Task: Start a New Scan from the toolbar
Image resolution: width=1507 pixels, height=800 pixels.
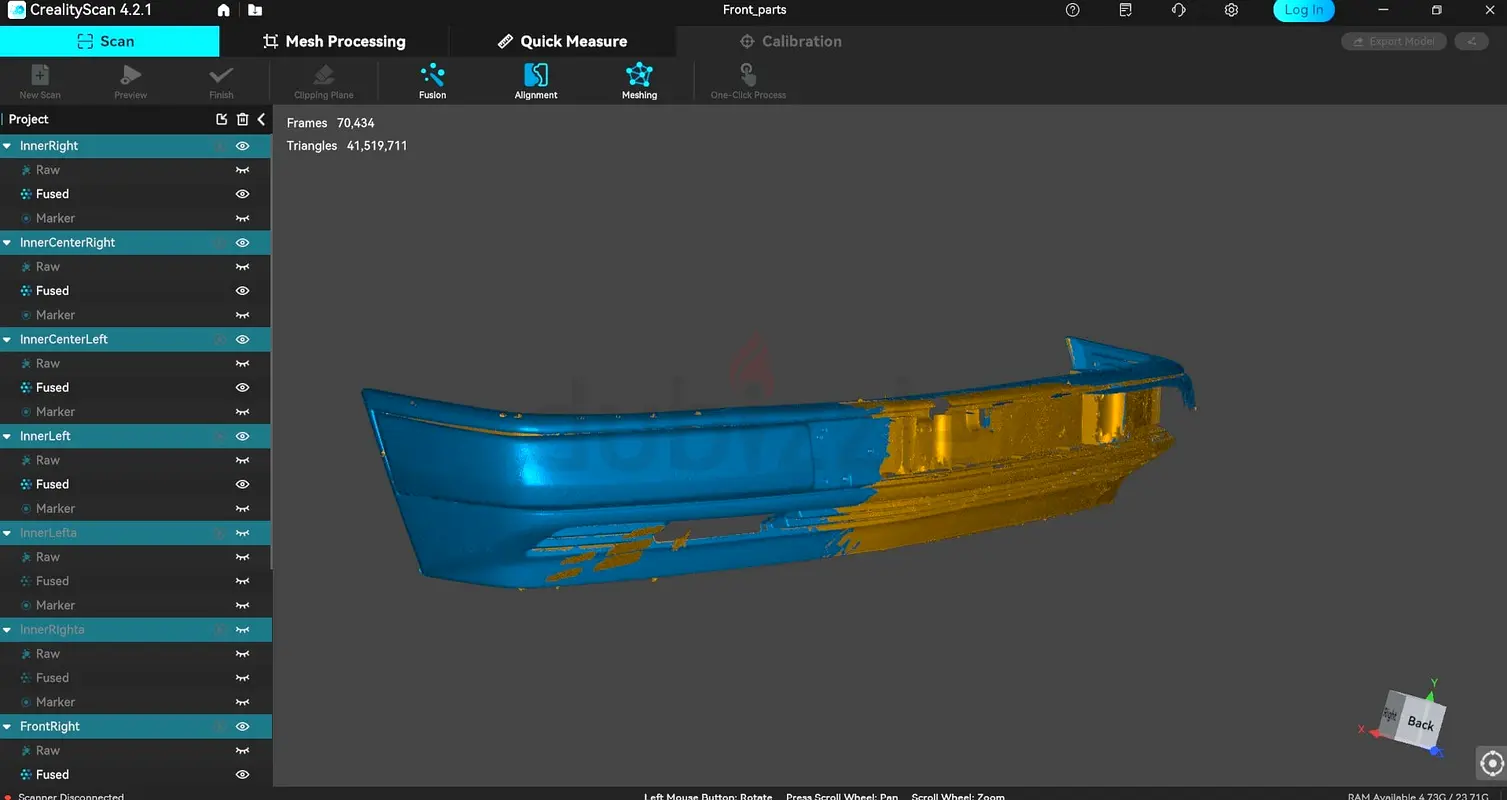Action: pos(40,81)
